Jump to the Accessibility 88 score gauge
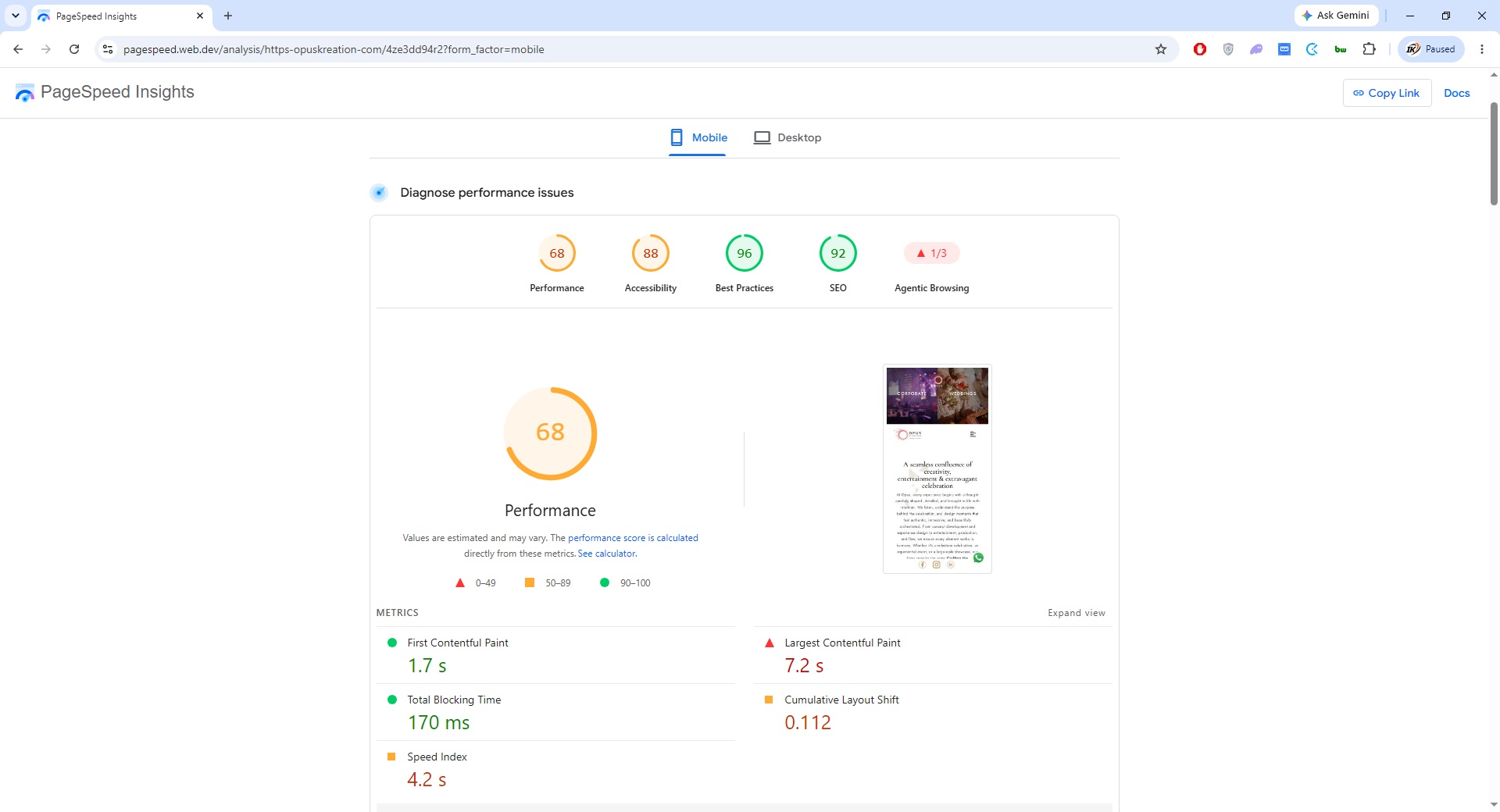The width and height of the screenshot is (1500, 812). tap(651, 253)
